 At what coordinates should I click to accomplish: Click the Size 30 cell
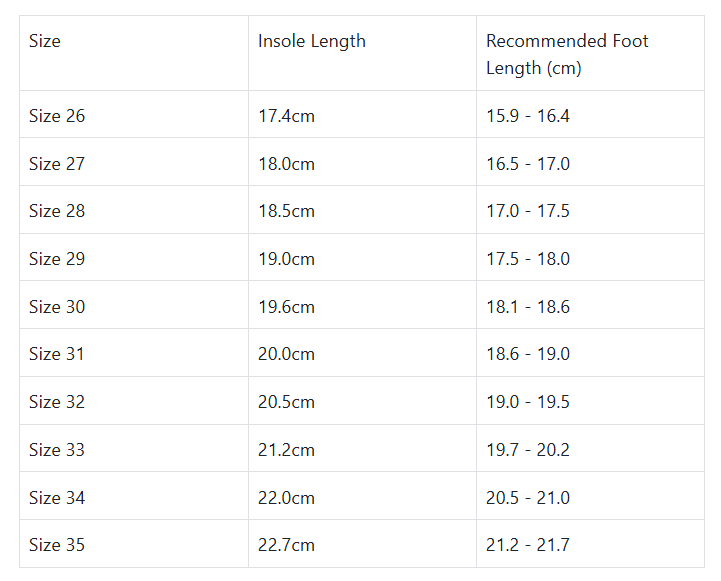click(x=57, y=307)
